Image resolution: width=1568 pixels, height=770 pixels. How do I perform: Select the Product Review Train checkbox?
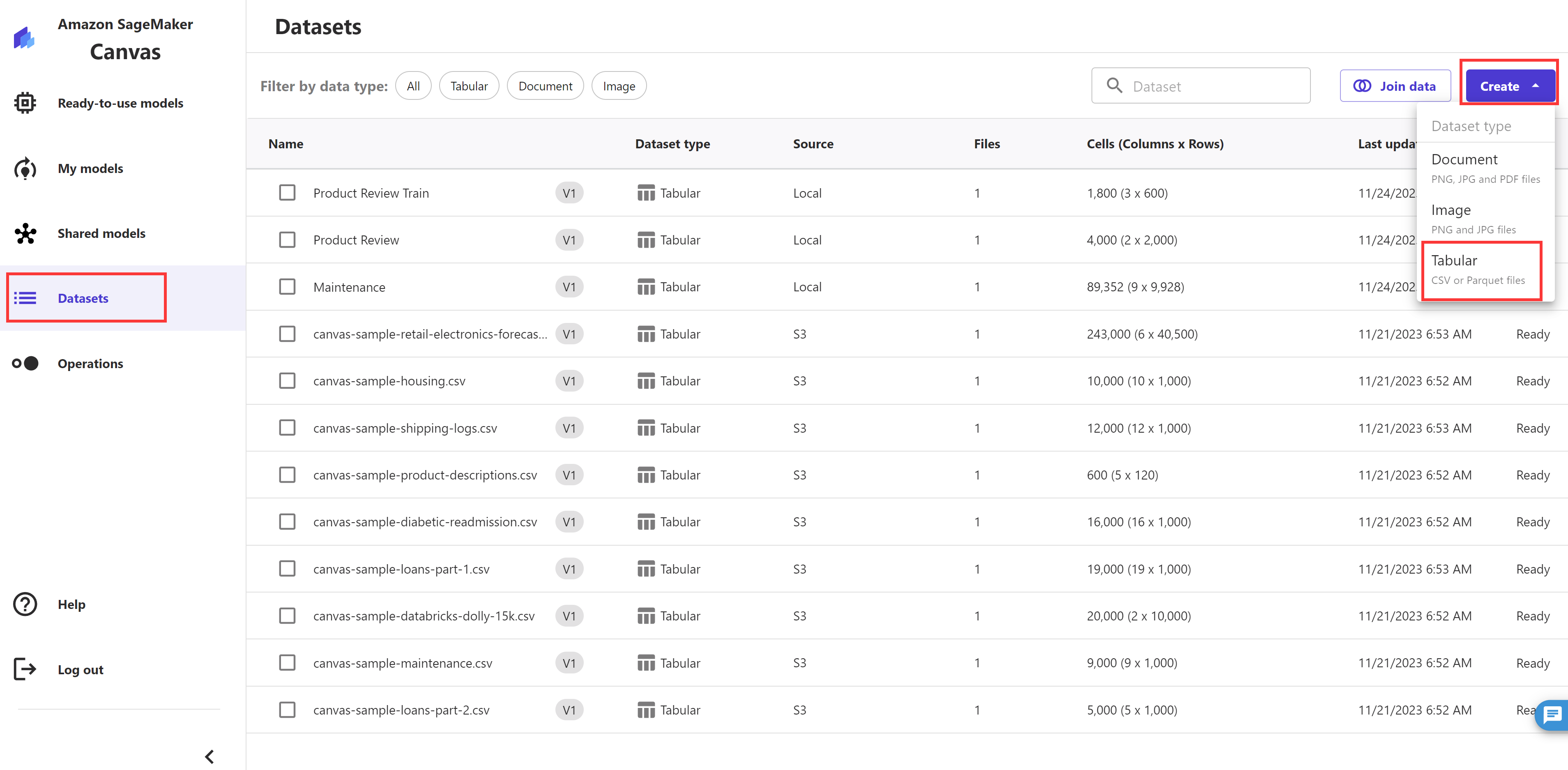click(x=287, y=193)
